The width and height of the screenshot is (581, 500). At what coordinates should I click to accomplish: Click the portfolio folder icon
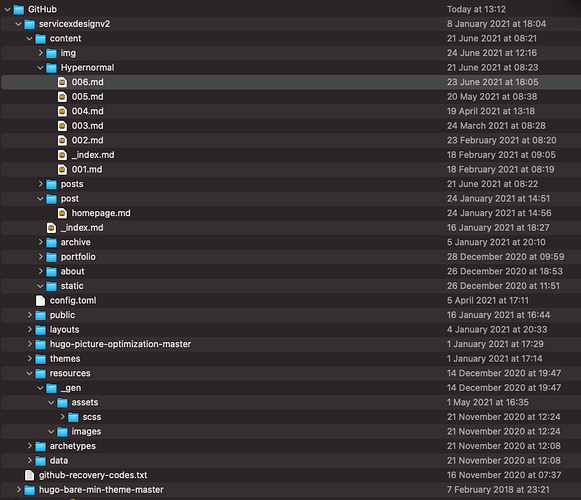click(x=51, y=257)
